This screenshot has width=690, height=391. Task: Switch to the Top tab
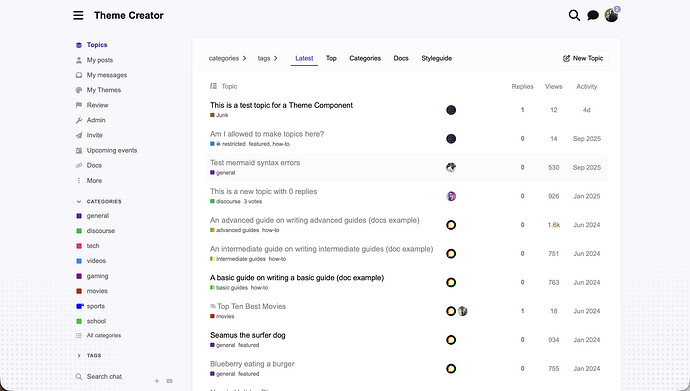pos(331,58)
